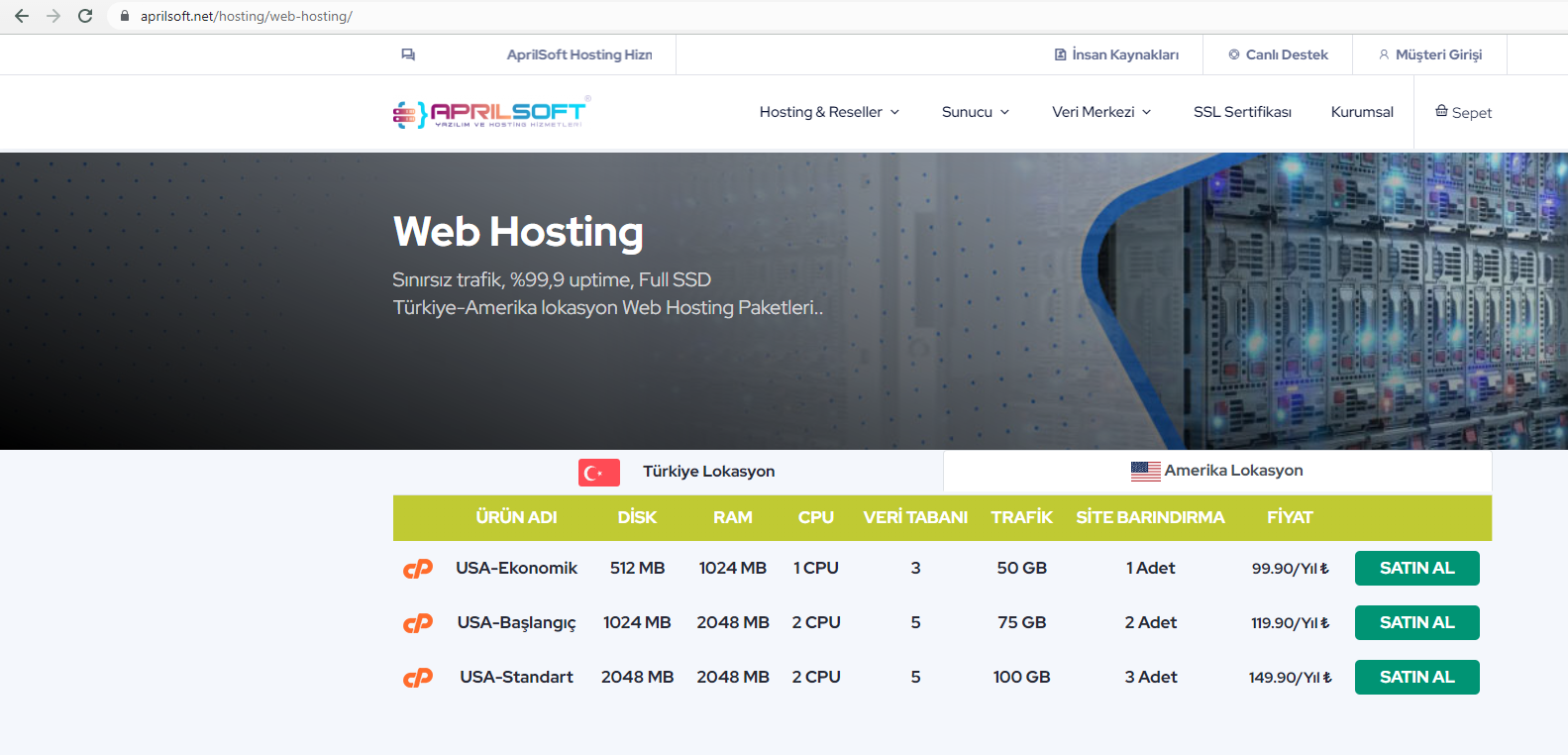This screenshot has width=1568, height=755.
Task: Buy USA-Ekonomik with SATIN AL
Action: (1417, 569)
